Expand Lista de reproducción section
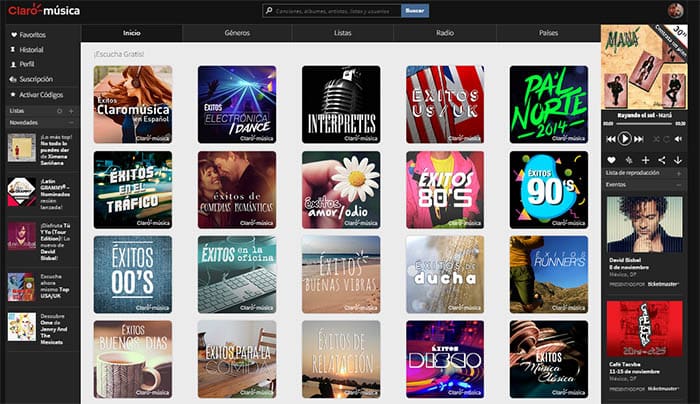700x404 pixels. tap(679, 173)
